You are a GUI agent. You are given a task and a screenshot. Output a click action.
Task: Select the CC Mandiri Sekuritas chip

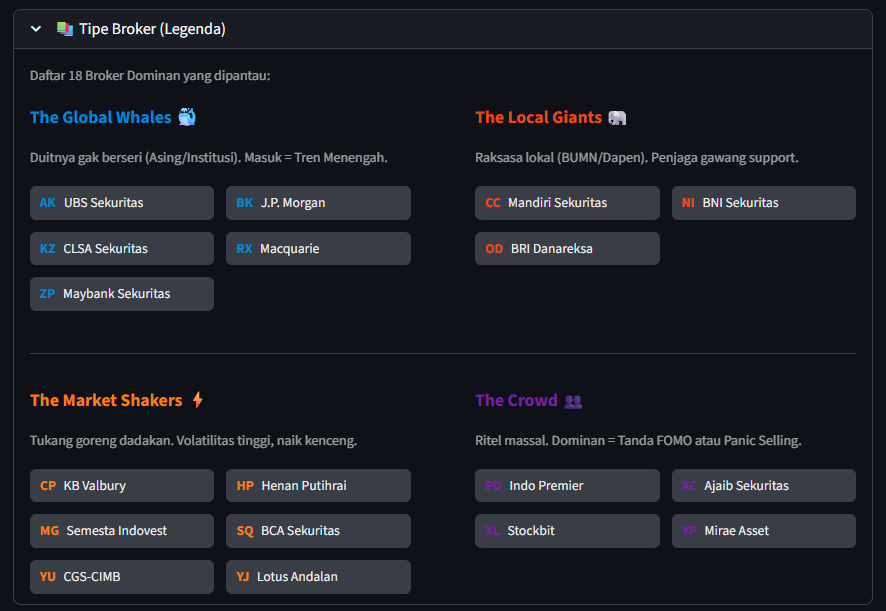[x=567, y=203]
